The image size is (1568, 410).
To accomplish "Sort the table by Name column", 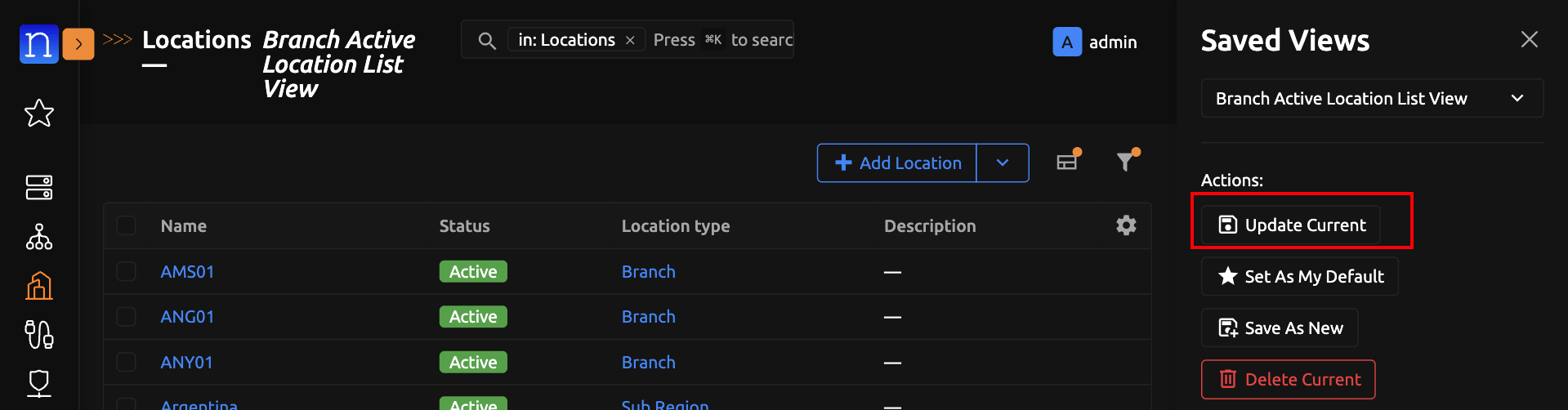I will click(184, 226).
